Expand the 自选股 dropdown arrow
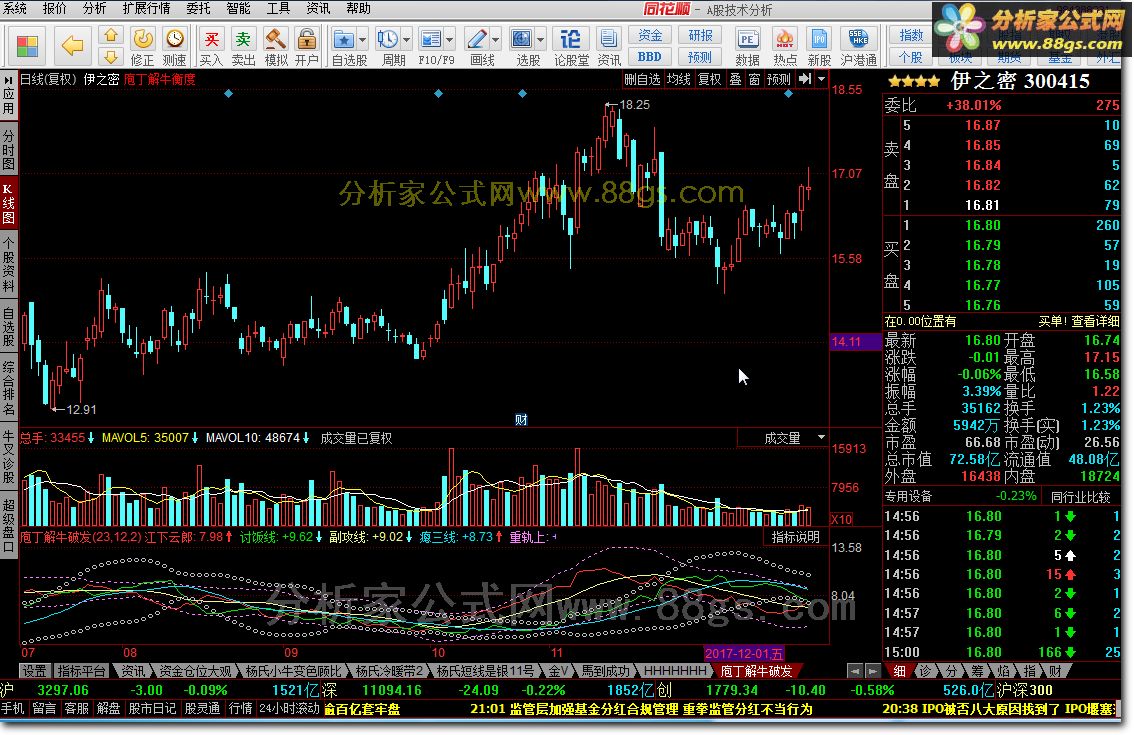This screenshot has height=735, width=1134. click(362, 39)
